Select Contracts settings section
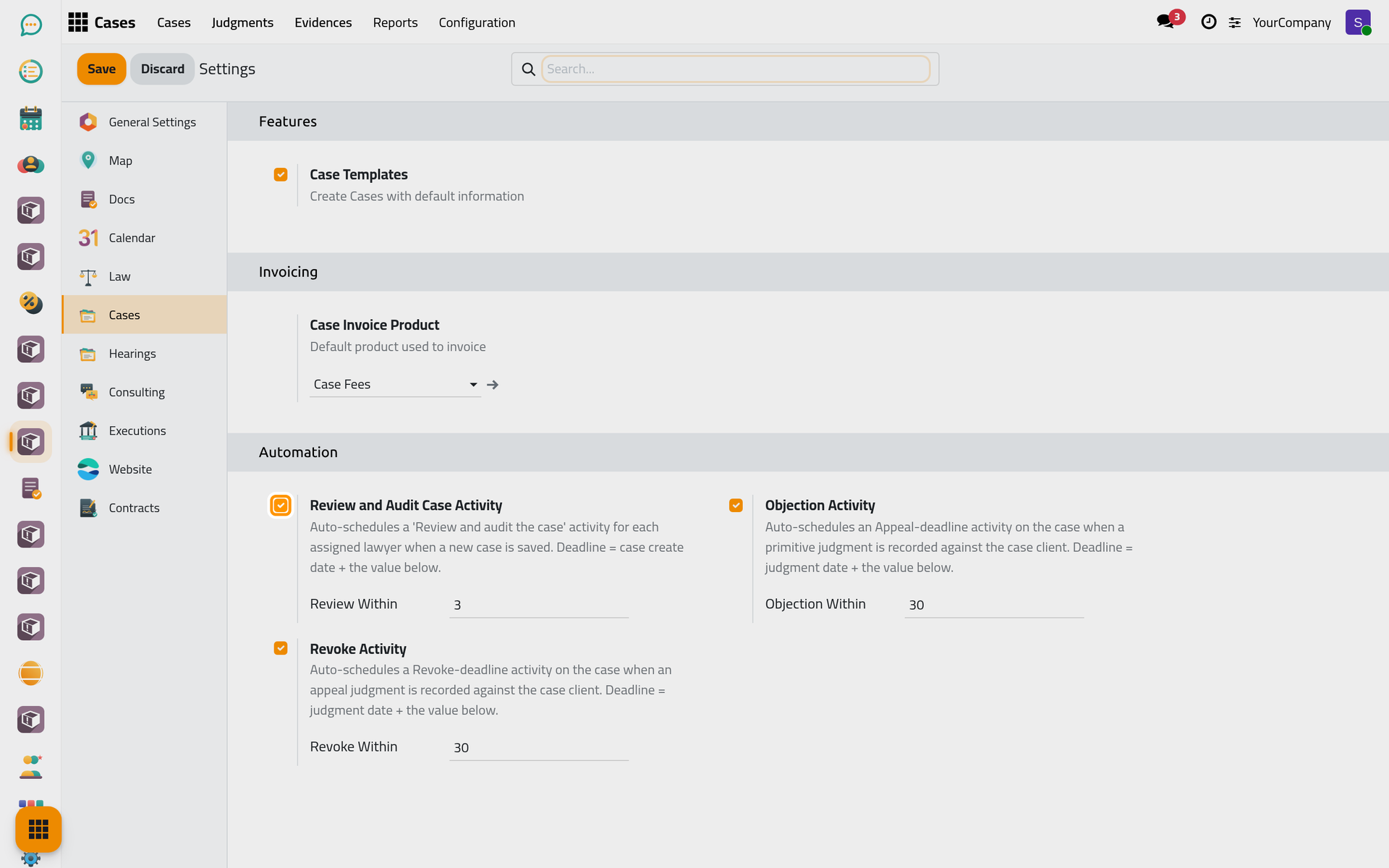This screenshot has width=1389, height=868. click(x=145, y=508)
